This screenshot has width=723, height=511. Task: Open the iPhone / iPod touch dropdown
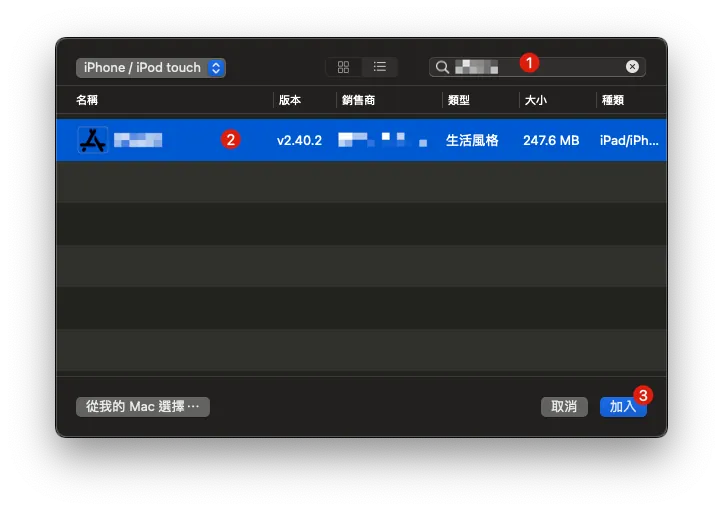point(150,68)
